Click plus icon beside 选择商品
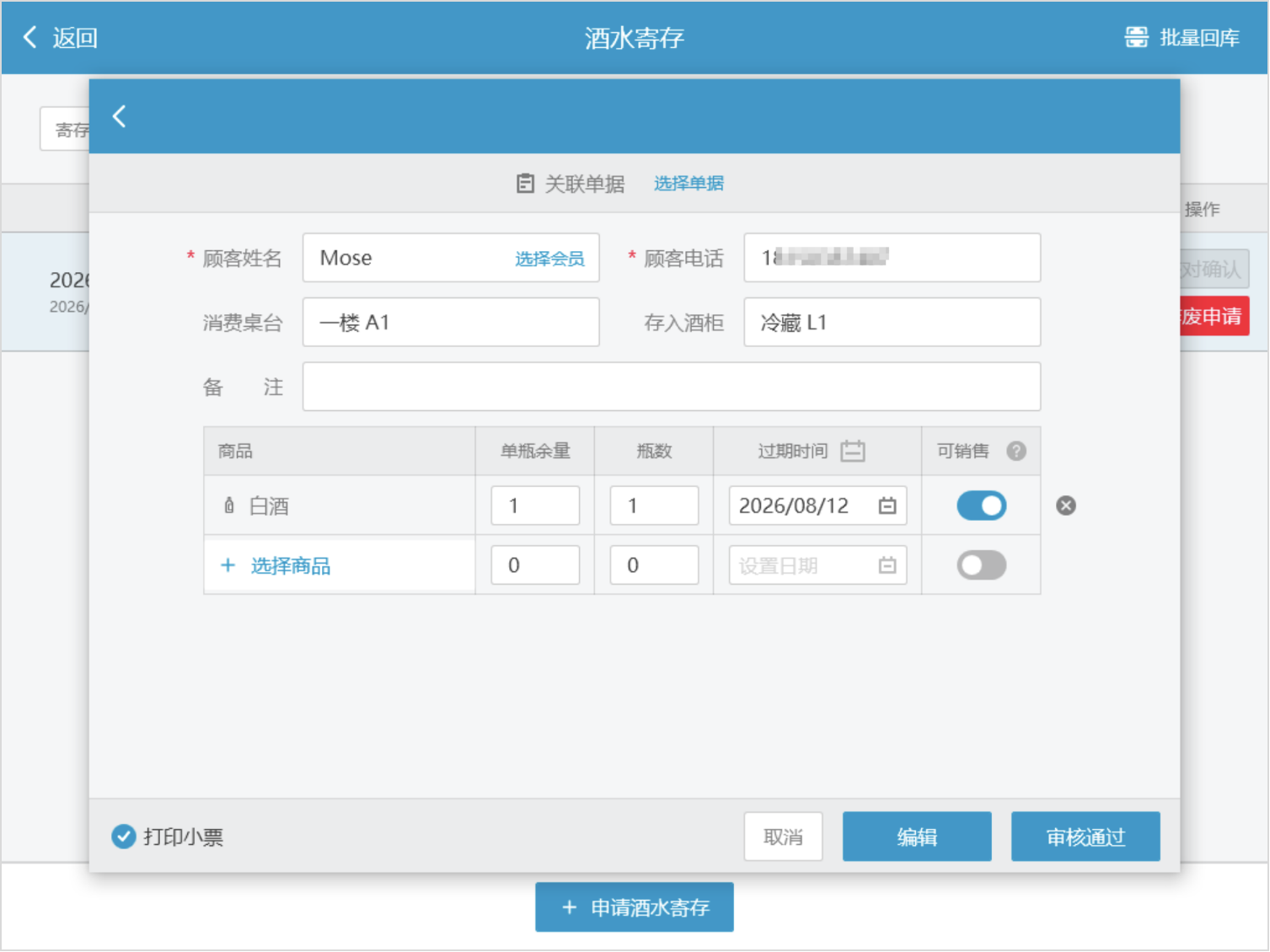This screenshot has width=1270, height=952. 228,565
